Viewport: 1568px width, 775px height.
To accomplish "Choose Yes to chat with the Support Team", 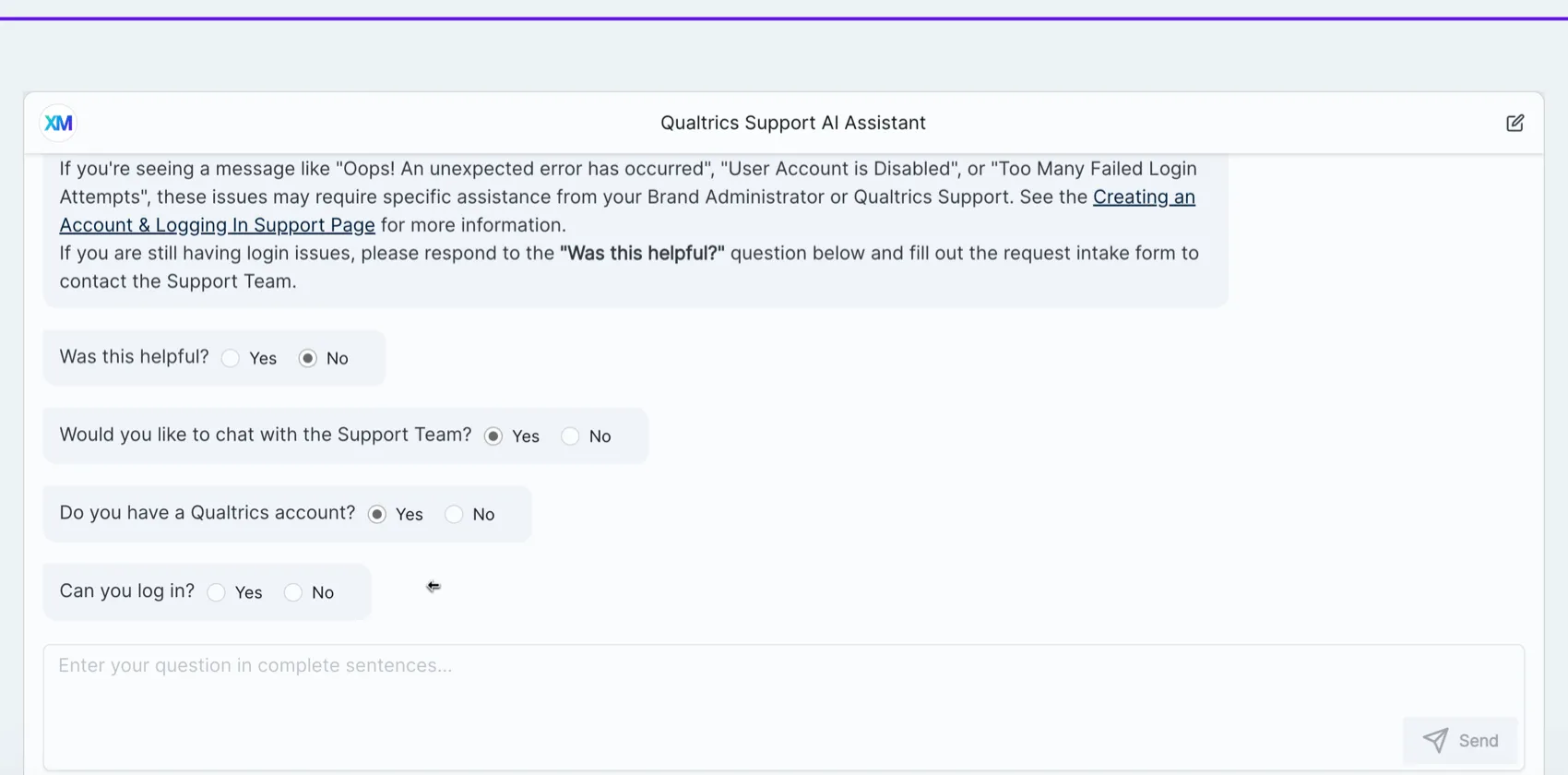I will point(494,435).
